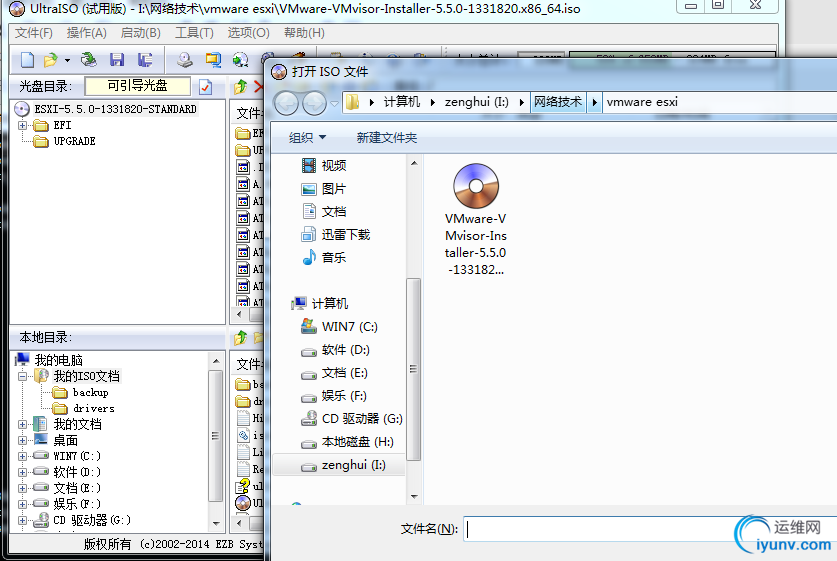The image size is (837, 561).
Task: Select the backup folder in local tree
Action: 91,392
